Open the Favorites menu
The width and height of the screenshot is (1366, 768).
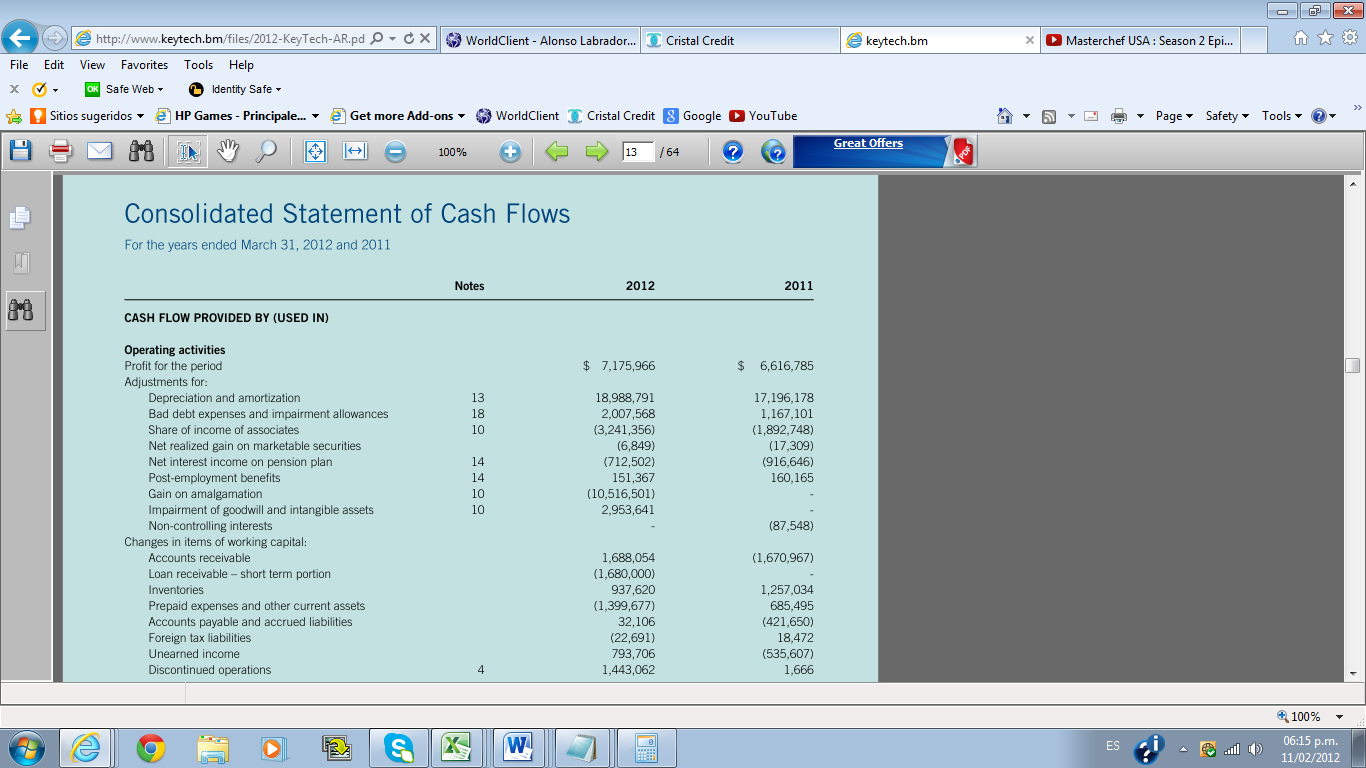144,65
